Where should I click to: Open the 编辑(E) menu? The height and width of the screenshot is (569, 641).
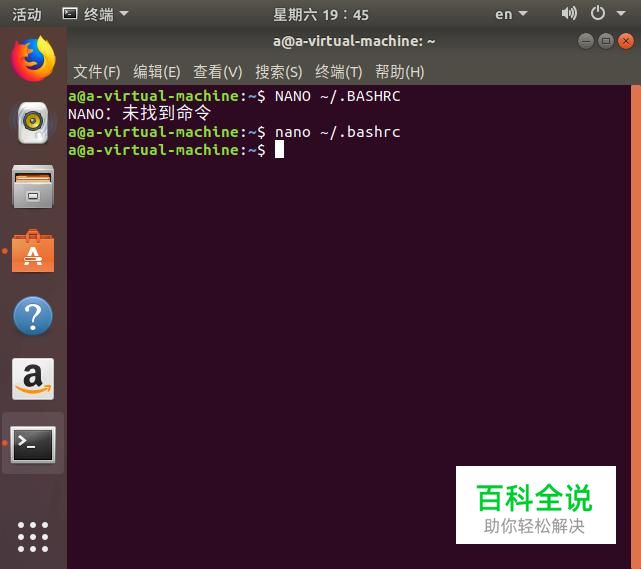coord(157,72)
